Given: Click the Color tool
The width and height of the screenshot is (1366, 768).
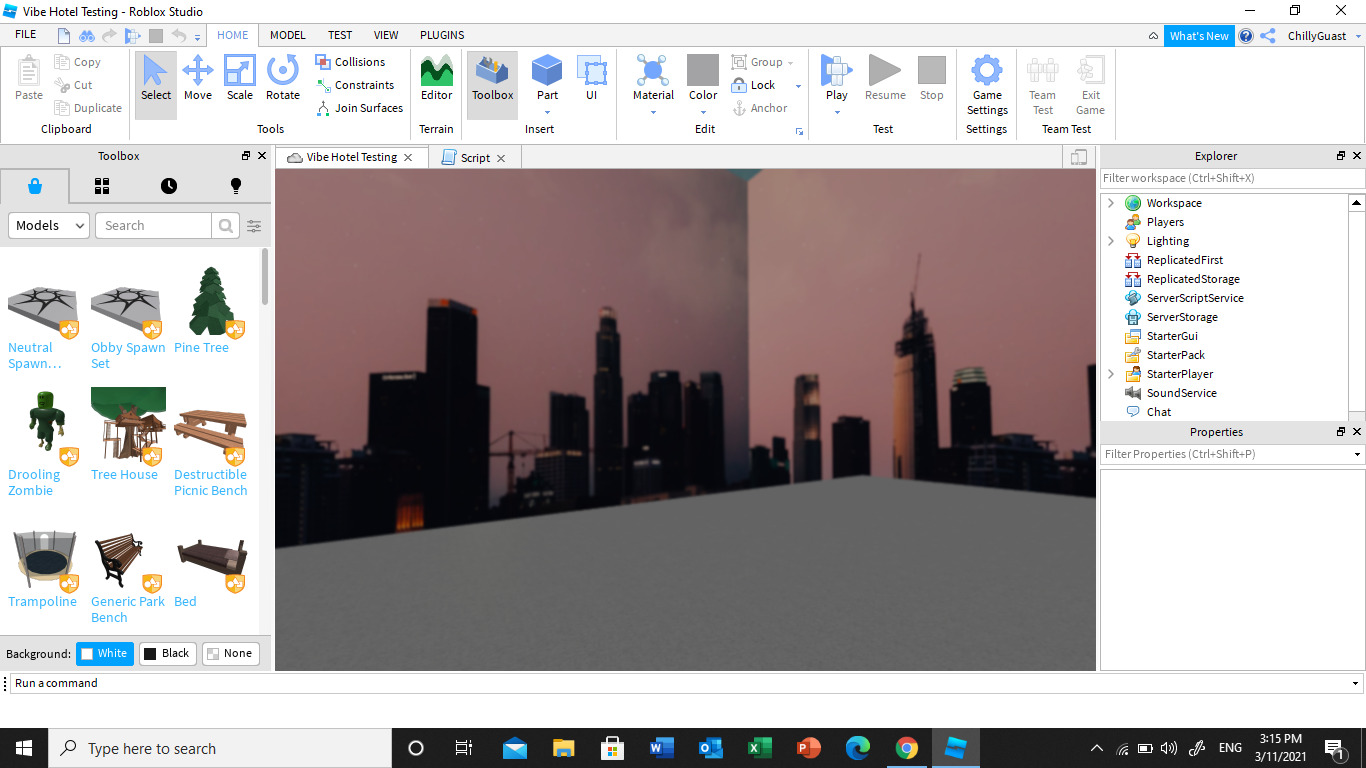Looking at the screenshot, I should 703,78.
